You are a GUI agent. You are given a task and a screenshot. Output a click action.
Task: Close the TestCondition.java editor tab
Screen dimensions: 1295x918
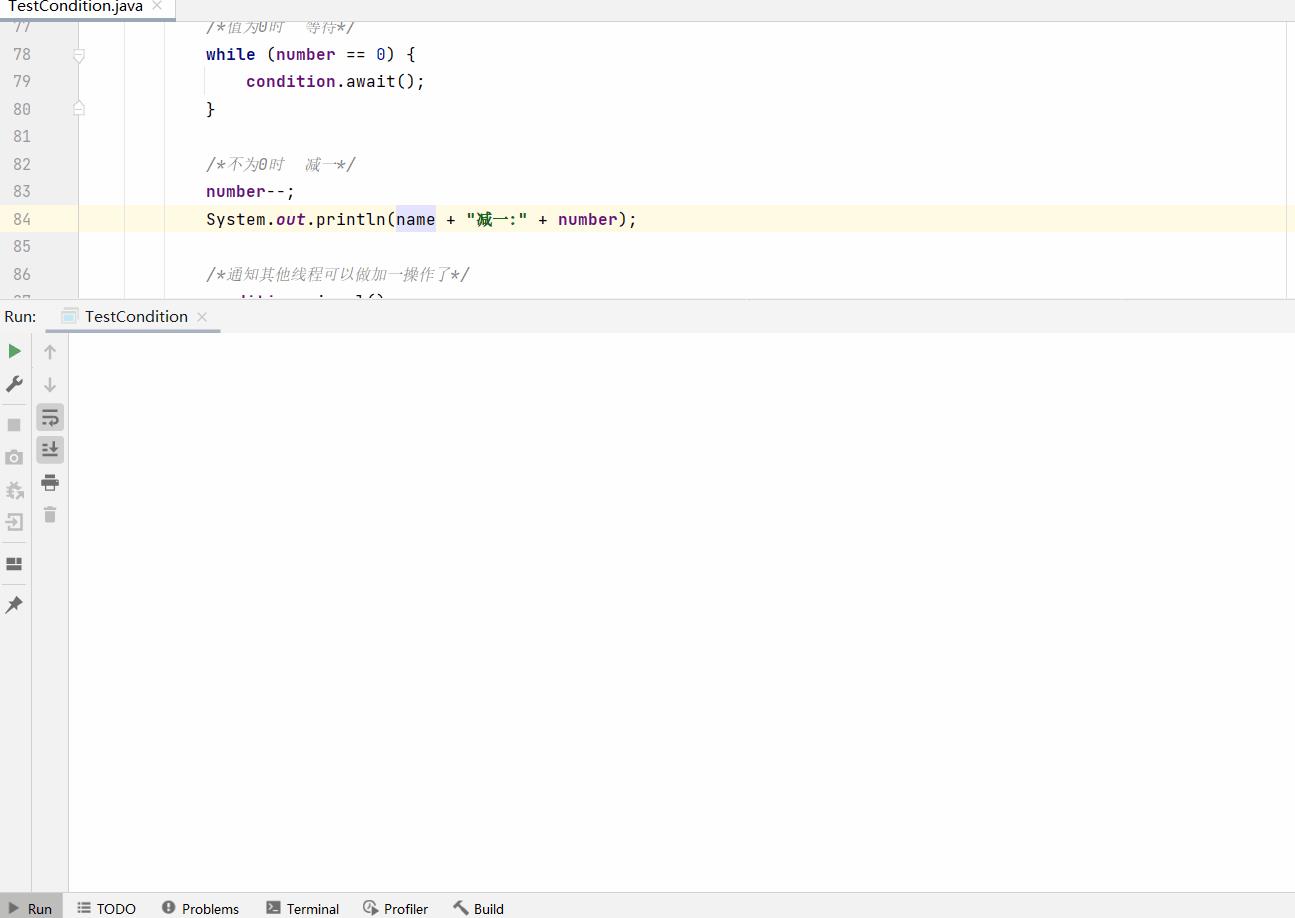157,6
